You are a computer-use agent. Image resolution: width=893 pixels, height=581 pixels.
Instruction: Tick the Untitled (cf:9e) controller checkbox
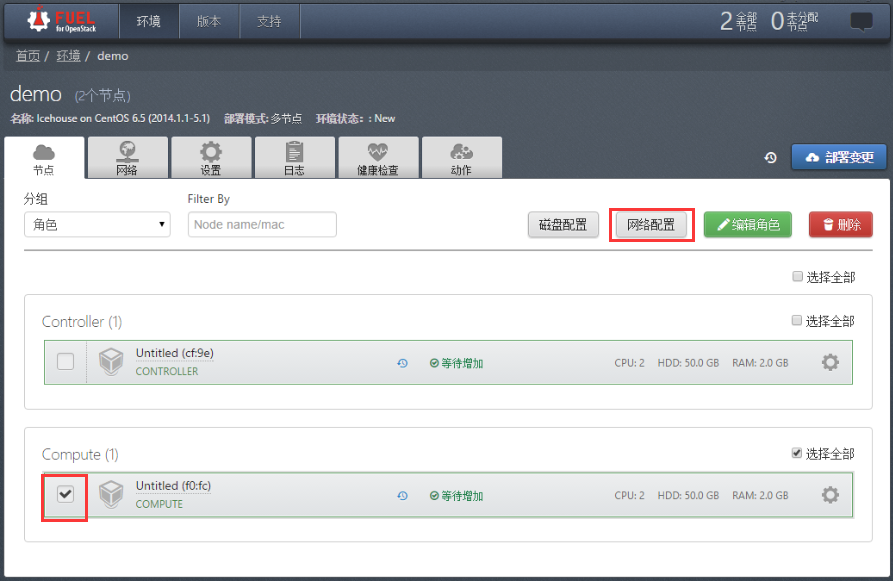[65, 361]
